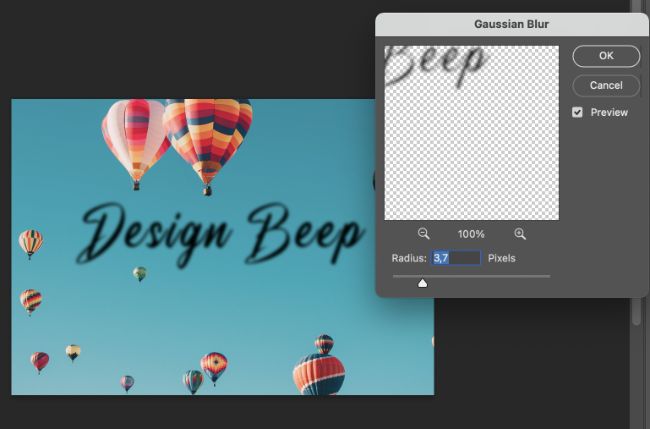Image resolution: width=650 pixels, height=429 pixels.
Task: Click the zoom out magnifier icon
Action: coord(423,233)
